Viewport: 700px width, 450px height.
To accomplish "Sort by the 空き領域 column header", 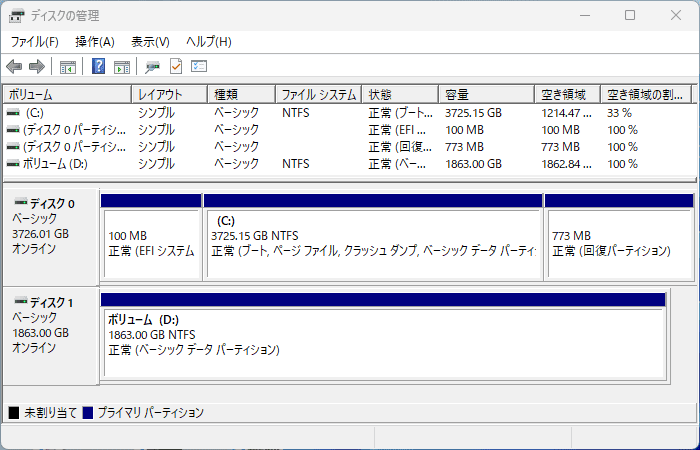I will coord(567,94).
